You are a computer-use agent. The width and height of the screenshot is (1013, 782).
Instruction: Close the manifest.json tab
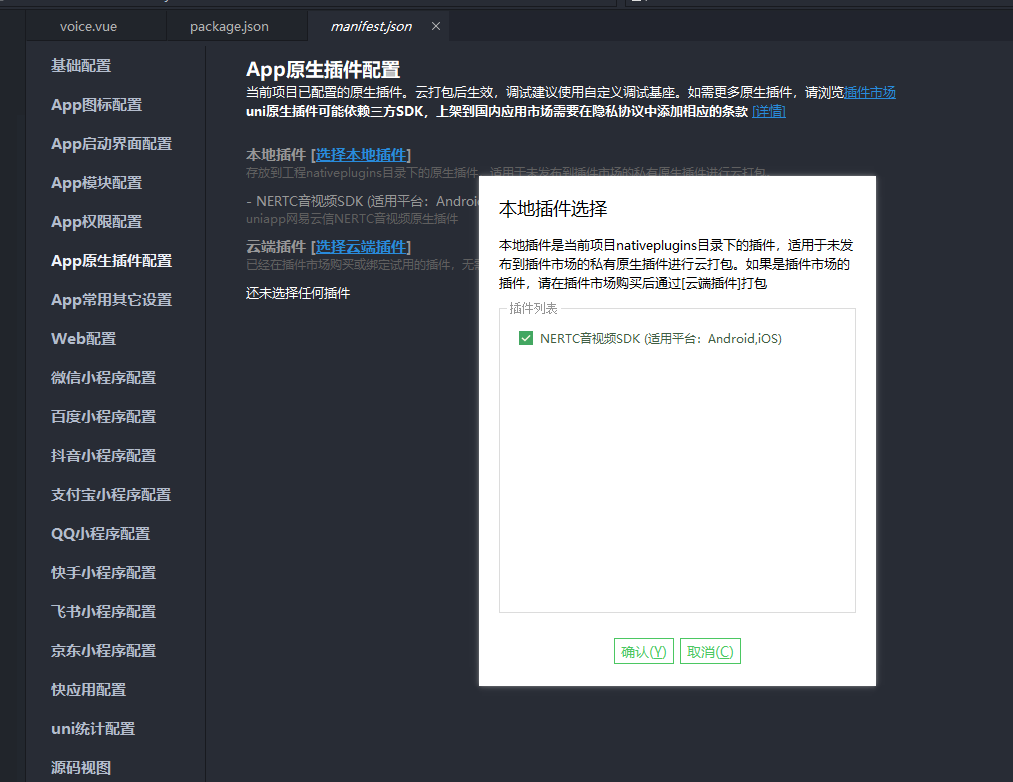pos(435,26)
